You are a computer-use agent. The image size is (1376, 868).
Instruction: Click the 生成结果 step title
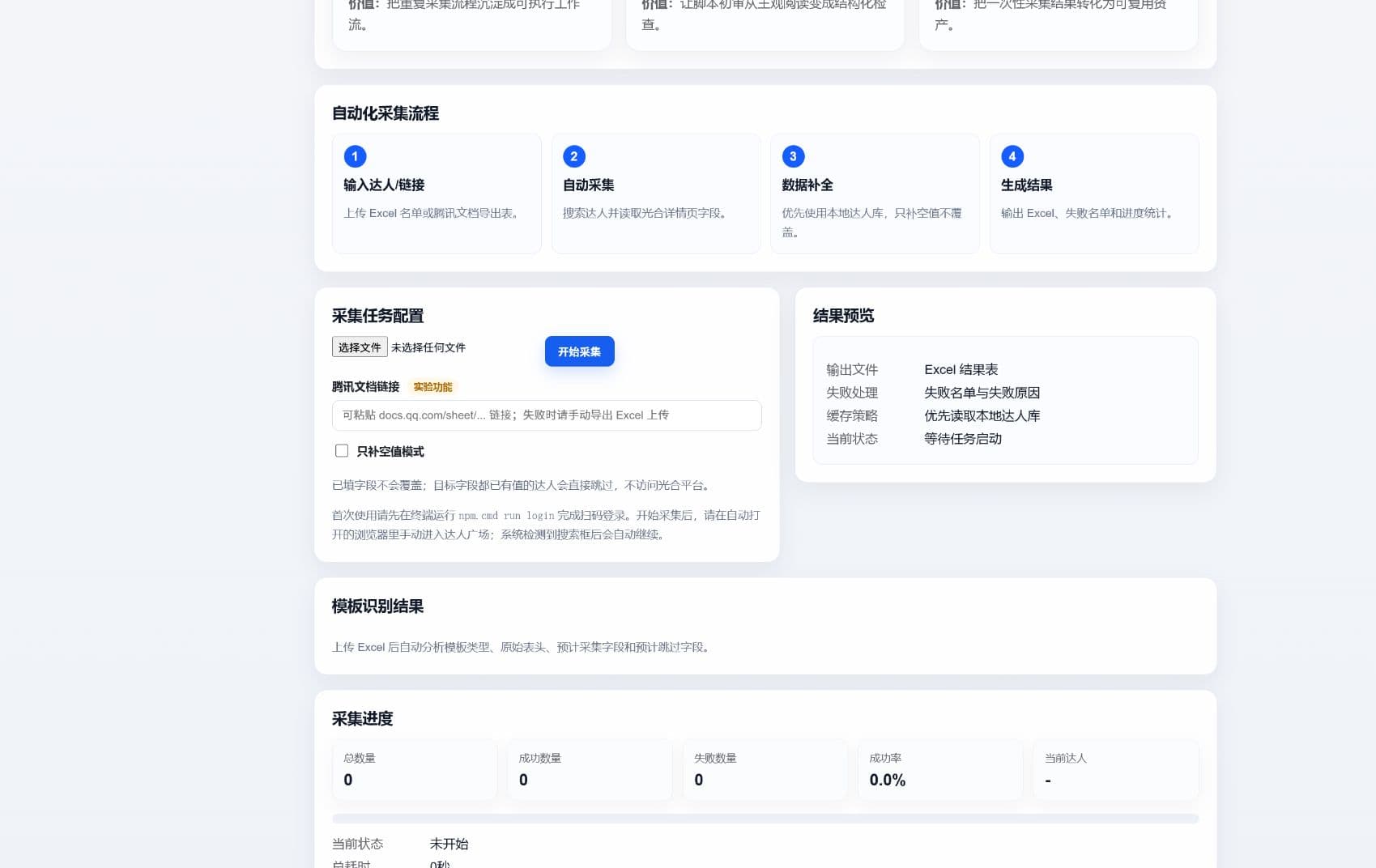[1027, 185]
